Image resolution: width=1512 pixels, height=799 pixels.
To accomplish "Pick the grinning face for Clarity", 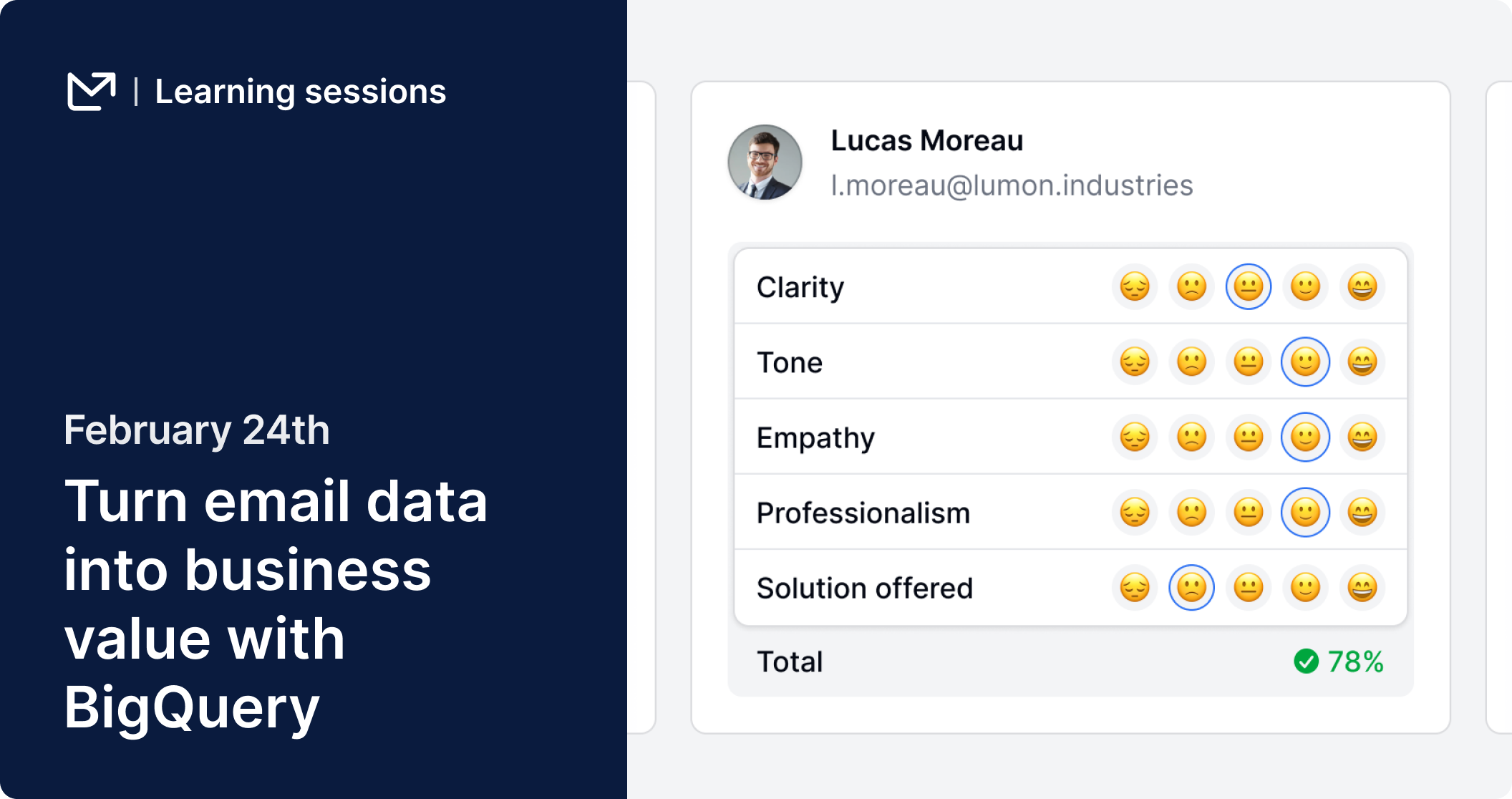I will tap(1362, 287).
